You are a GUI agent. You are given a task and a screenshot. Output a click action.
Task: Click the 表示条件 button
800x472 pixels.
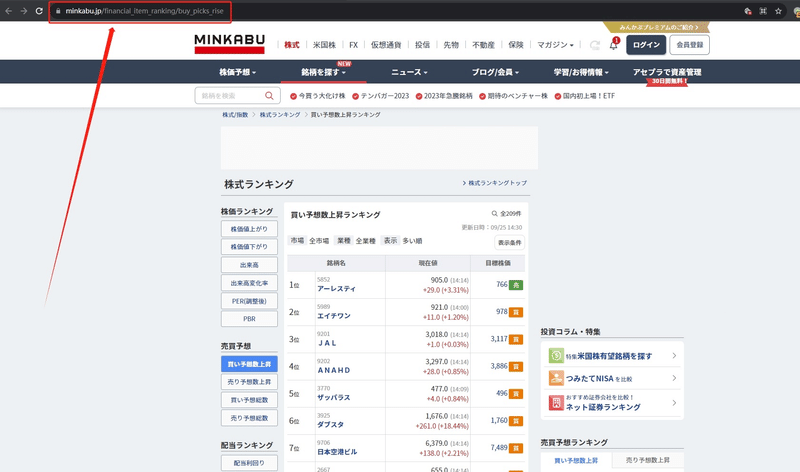point(509,242)
